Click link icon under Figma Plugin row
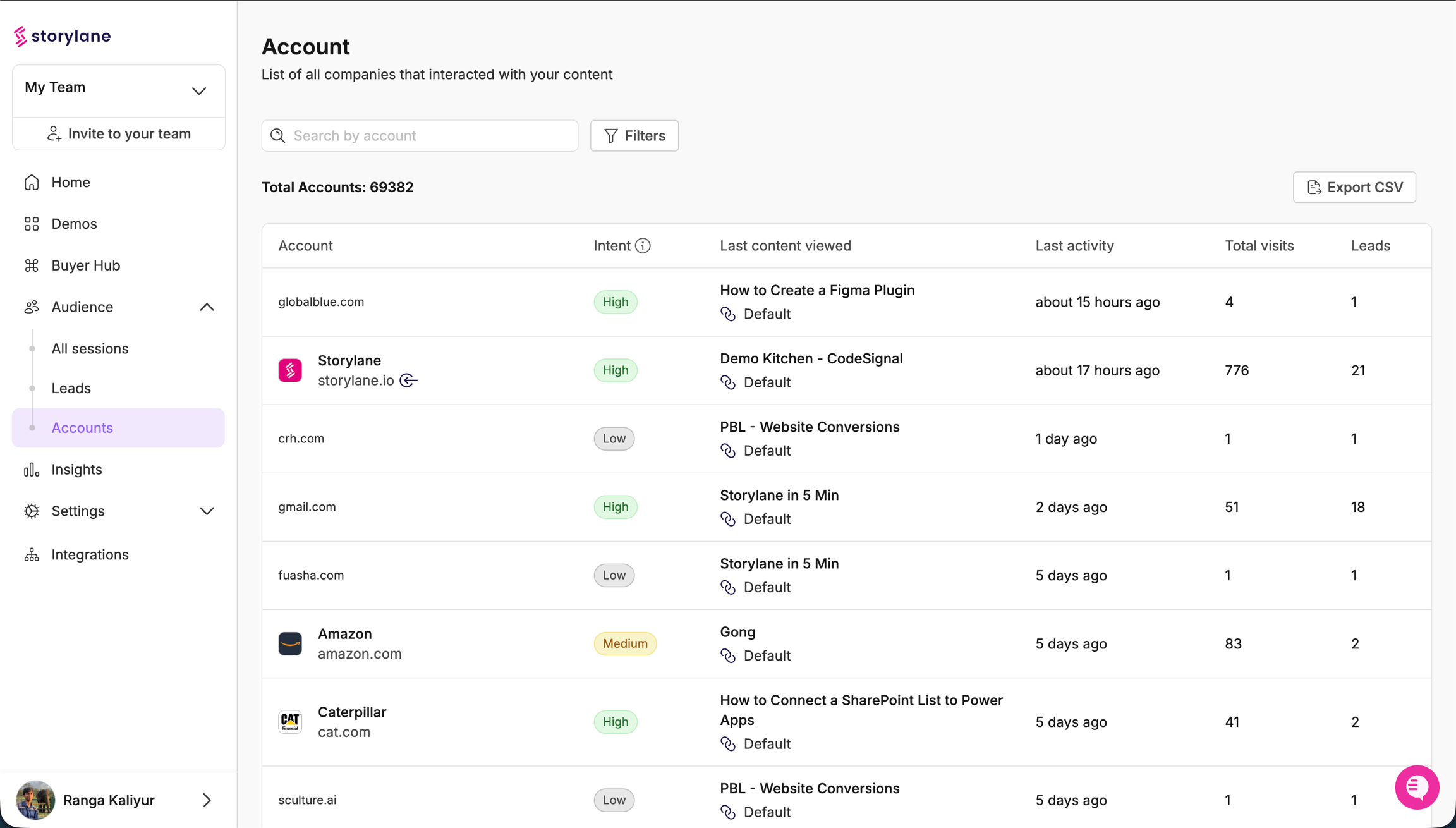The width and height of the screenshot is (1456, 828). (x=728, y=314)
